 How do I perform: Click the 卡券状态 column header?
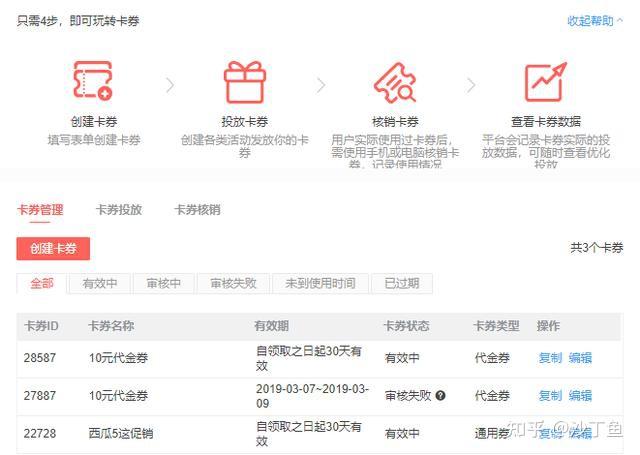tap(407, 326)
